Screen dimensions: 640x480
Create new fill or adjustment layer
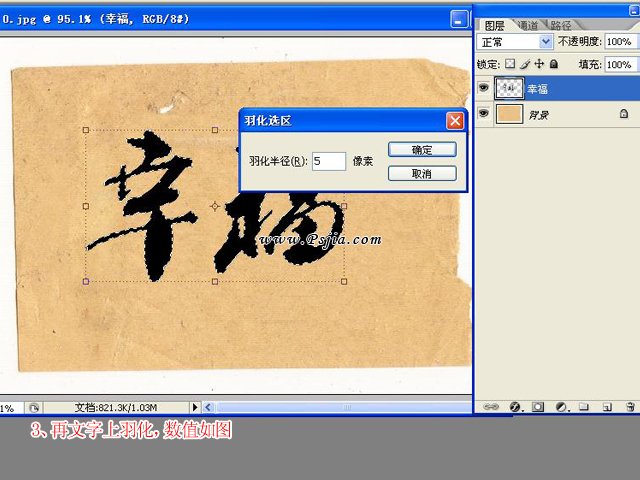click(x=562, y=407)
